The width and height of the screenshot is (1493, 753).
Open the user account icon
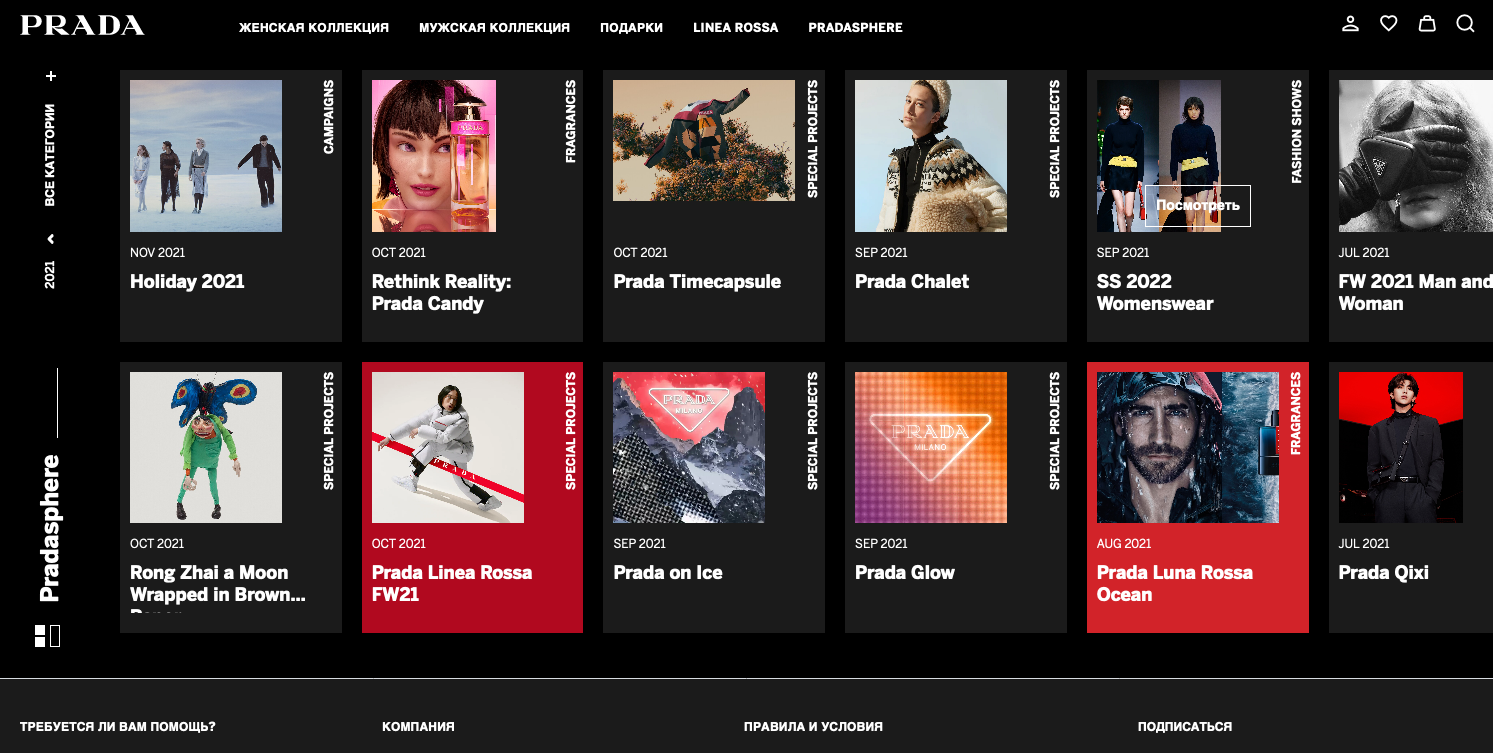(1350, 24)
